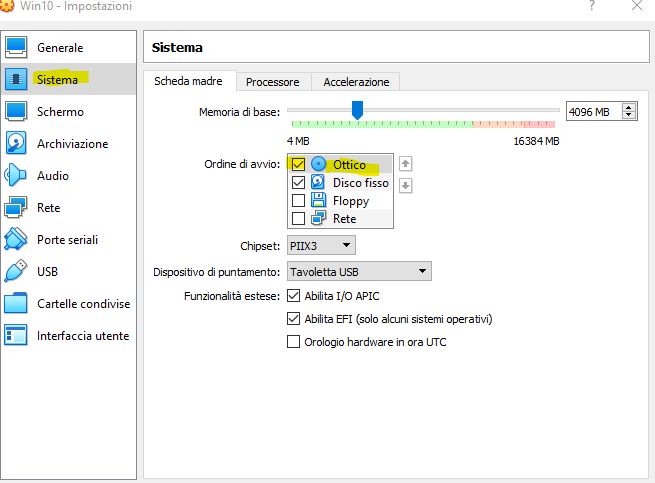655x483 pixels.
Task: Enable the Rete boot checkbox
Action: coord(298,219)
